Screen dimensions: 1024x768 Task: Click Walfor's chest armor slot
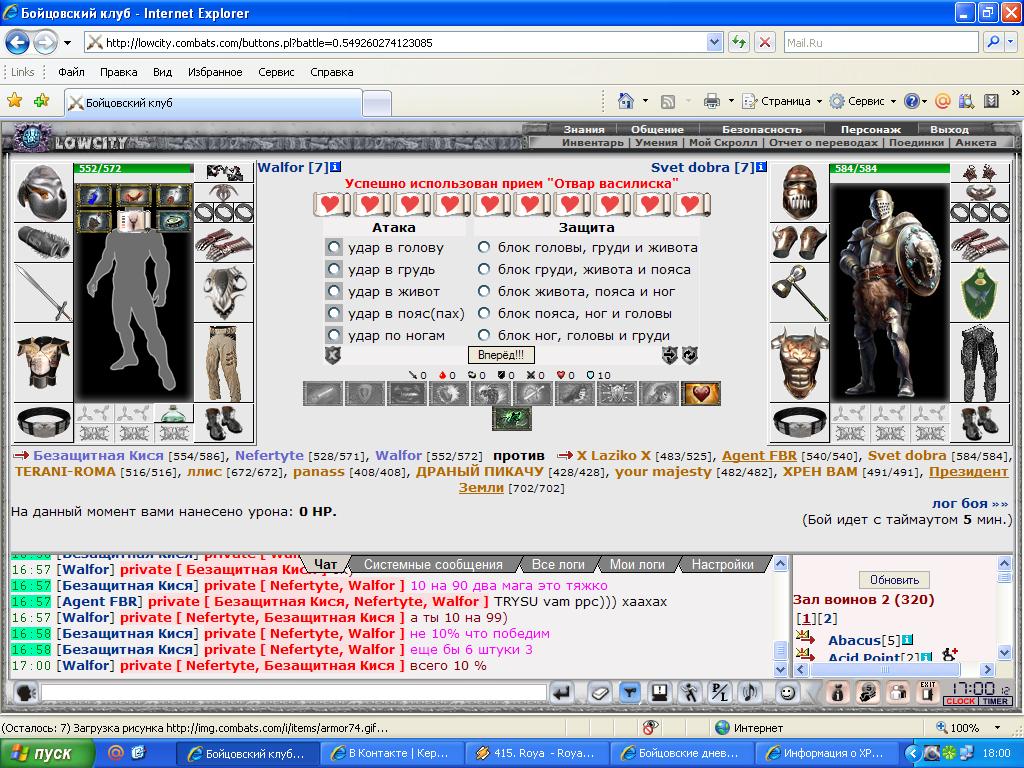point(43,362)
